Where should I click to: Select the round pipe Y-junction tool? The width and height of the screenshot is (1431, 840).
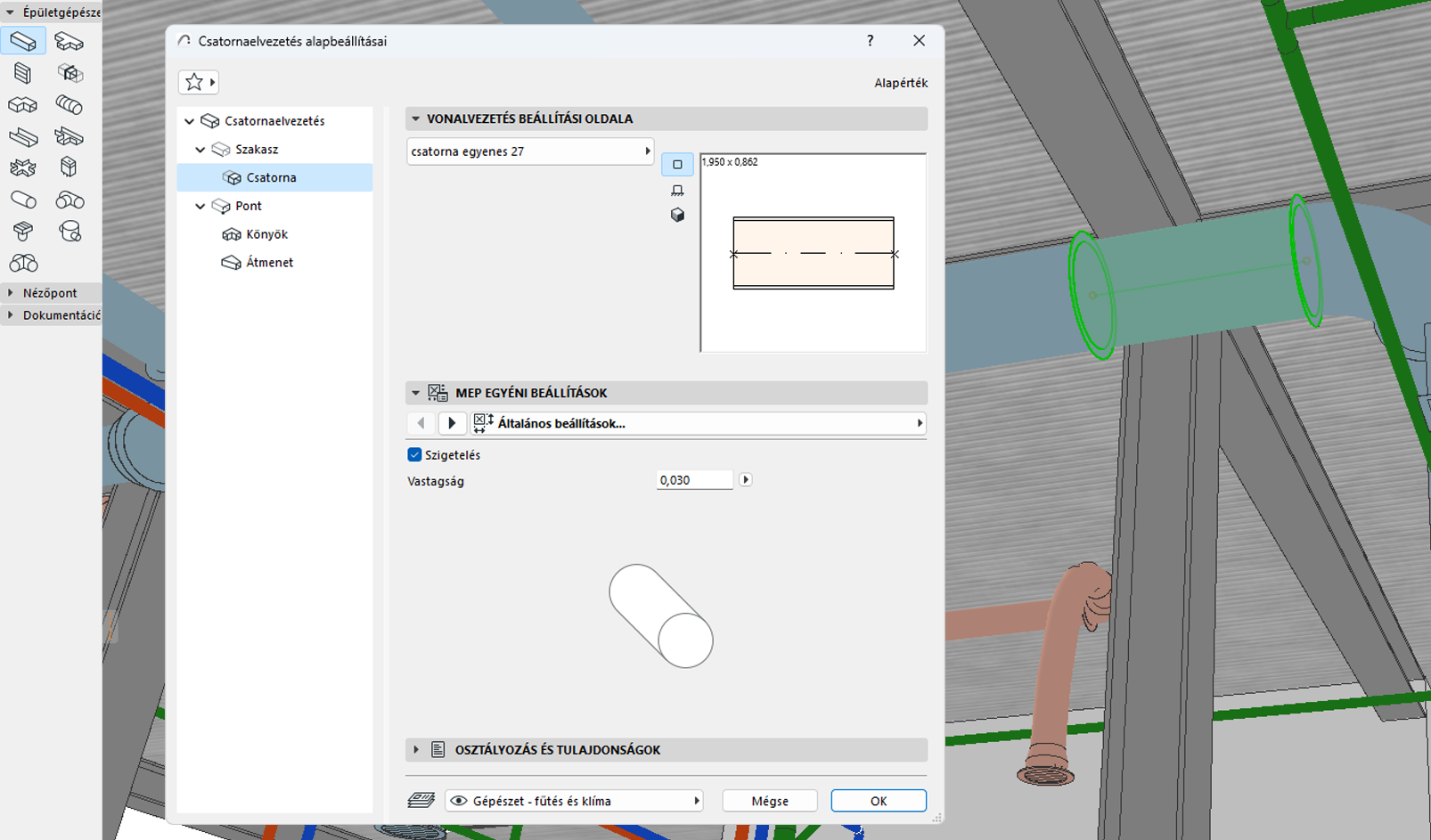pos(24,263)
